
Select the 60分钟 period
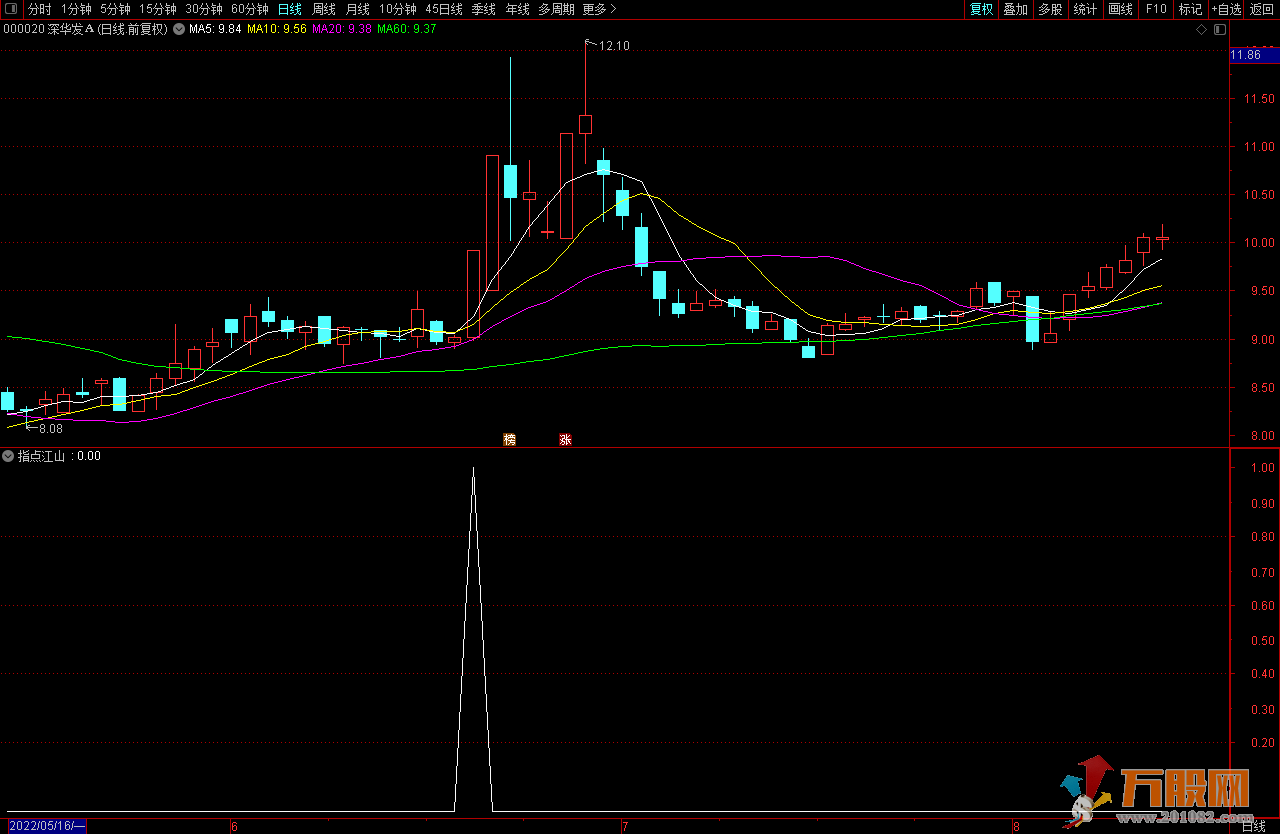[x=249, y=9]
